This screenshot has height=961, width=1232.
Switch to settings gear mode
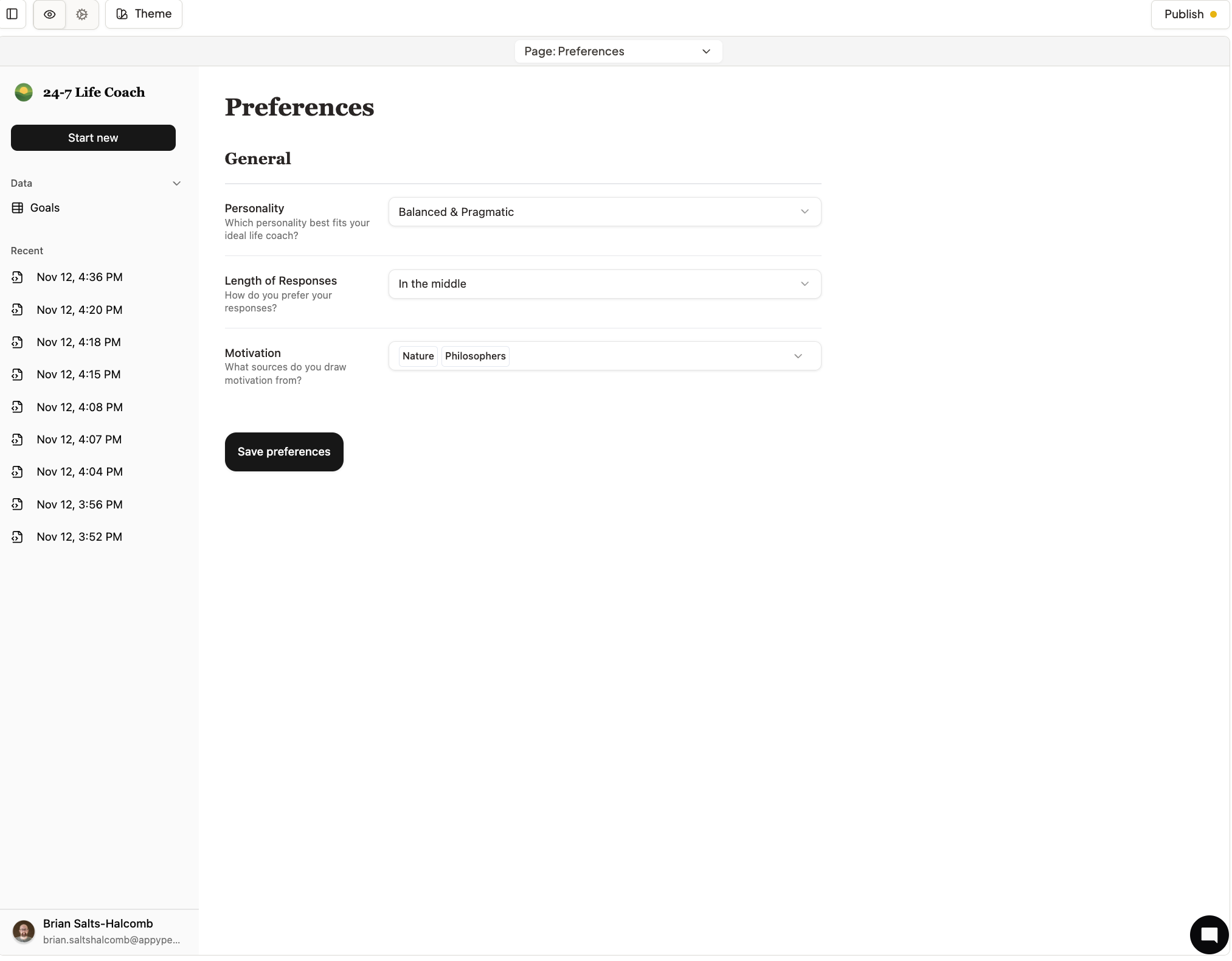pyautogui.click(x=82, y=14)
